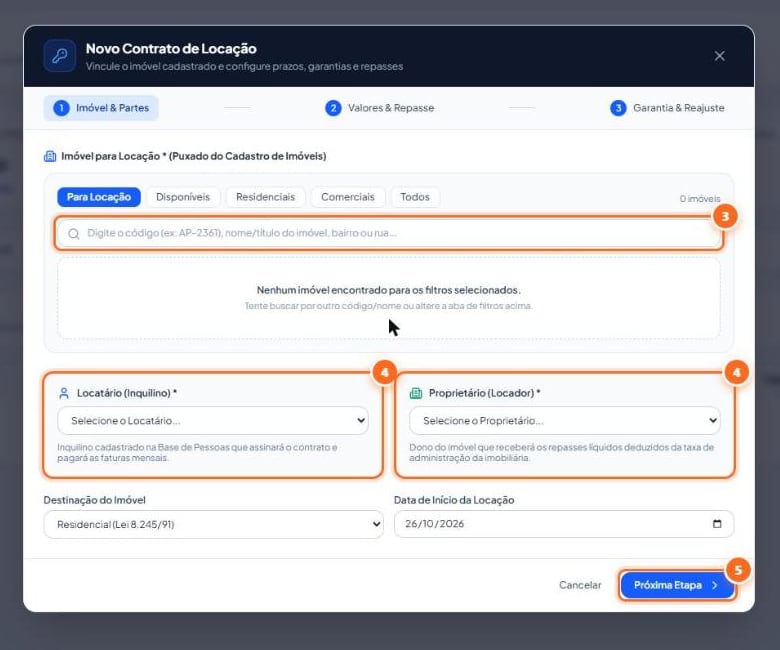The height and width of the screenshot is (650, 780).
Task: Close the Novo Contrato de Locação dialog
Action: 719,56
